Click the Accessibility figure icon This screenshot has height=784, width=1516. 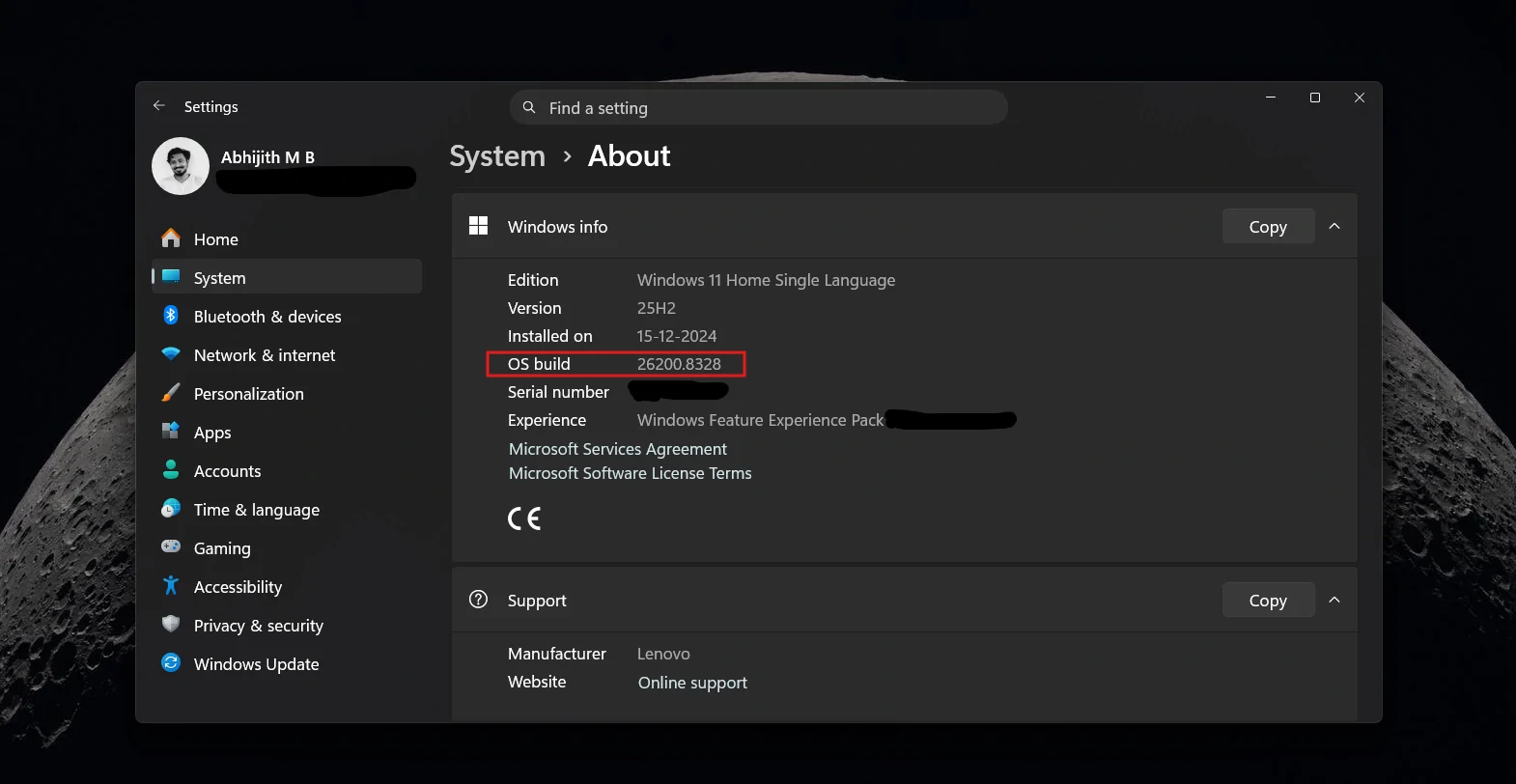click(x=171, y=586)
